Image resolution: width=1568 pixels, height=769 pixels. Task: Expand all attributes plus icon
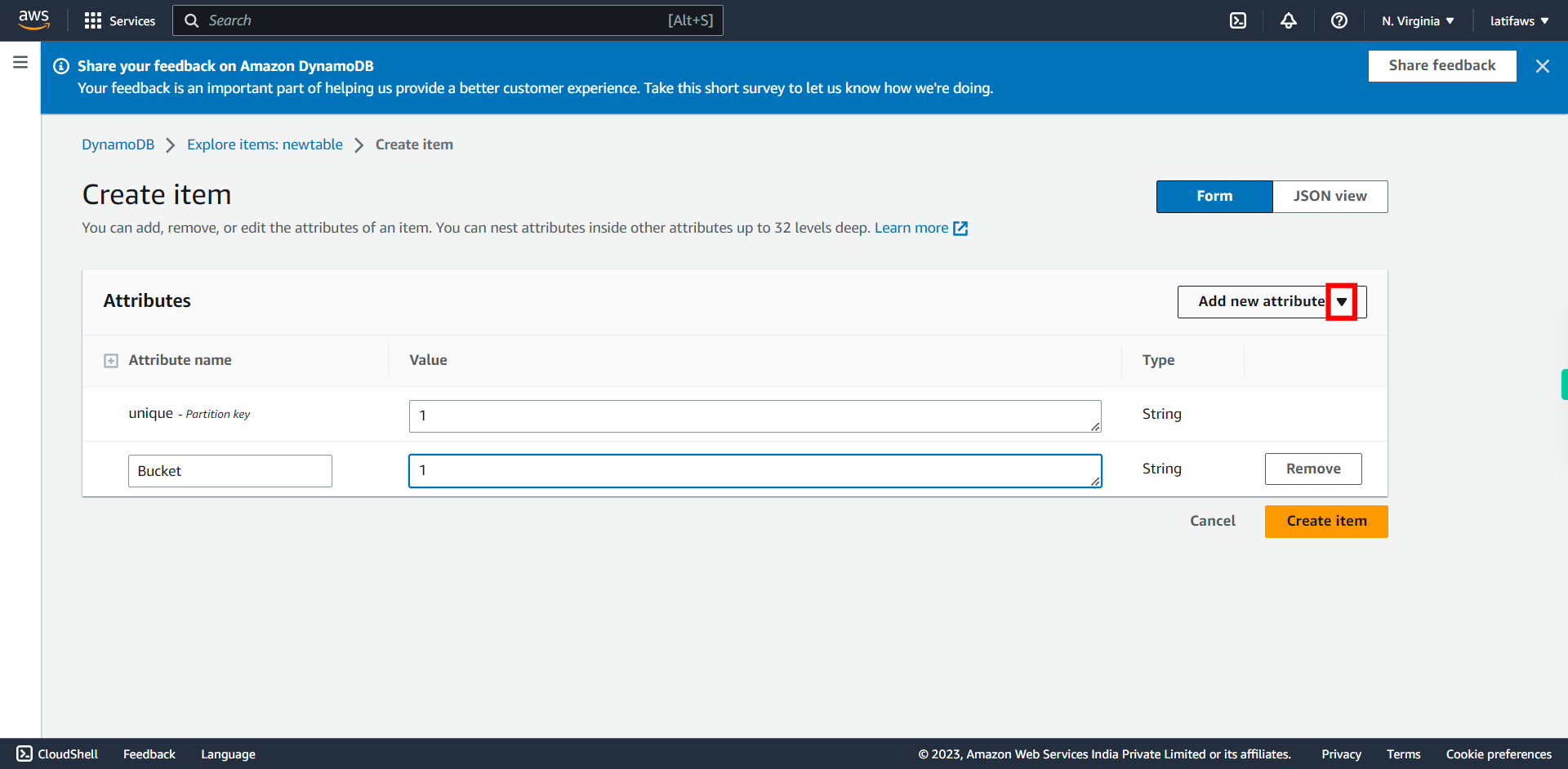point(111,361)
